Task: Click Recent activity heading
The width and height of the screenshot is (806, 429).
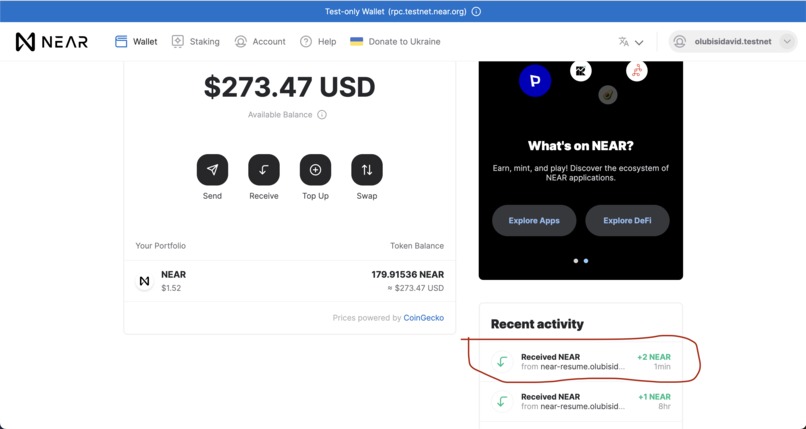Action: point(537,324)
